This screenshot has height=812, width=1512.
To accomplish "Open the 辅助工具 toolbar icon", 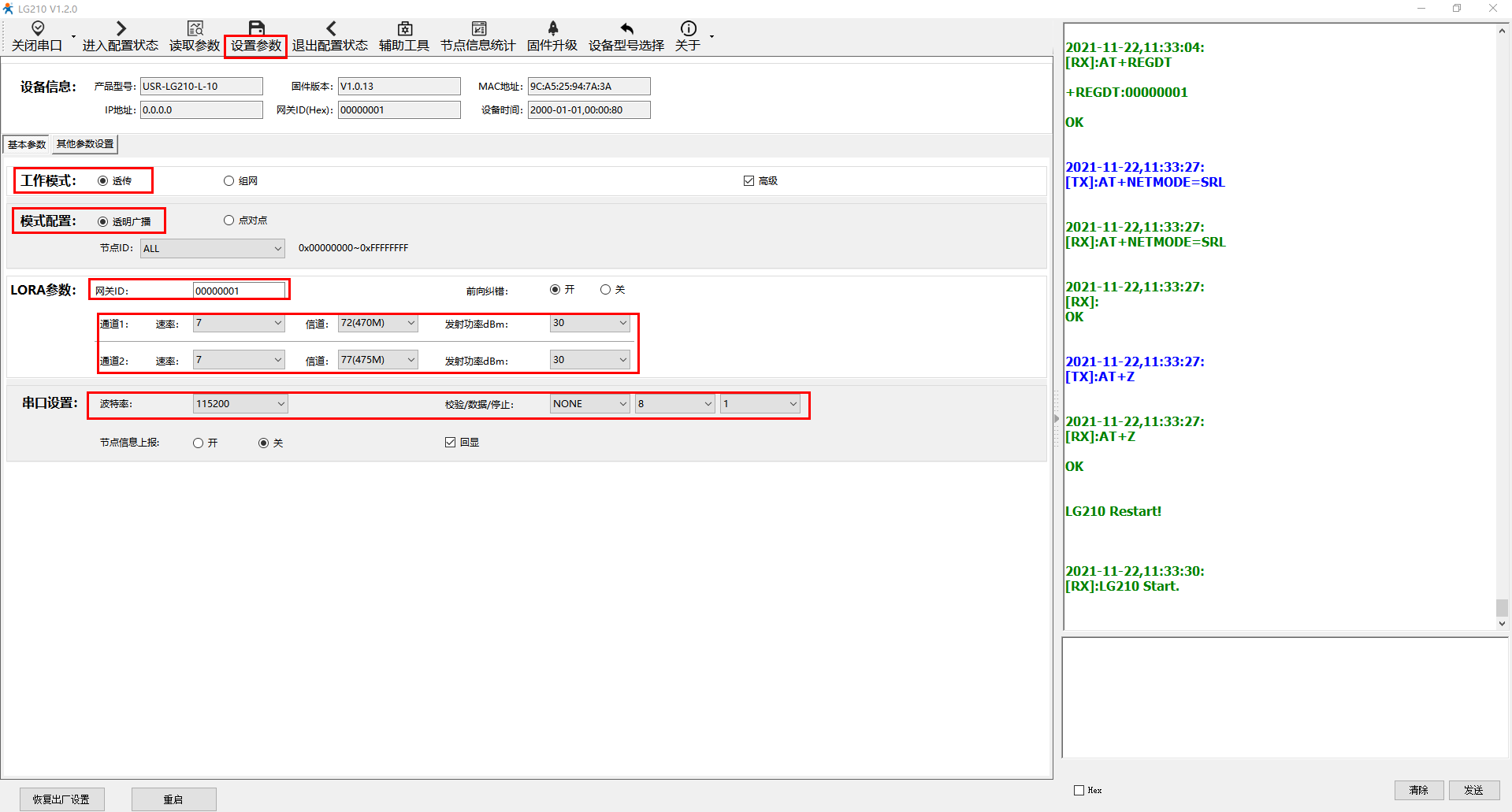I will click(404, 29).
